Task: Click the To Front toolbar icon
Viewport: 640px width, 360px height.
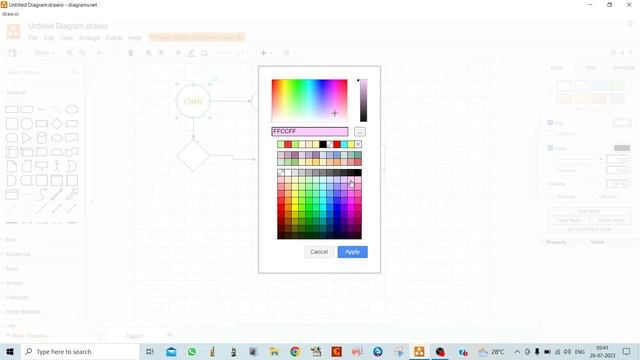Action: 149,53
